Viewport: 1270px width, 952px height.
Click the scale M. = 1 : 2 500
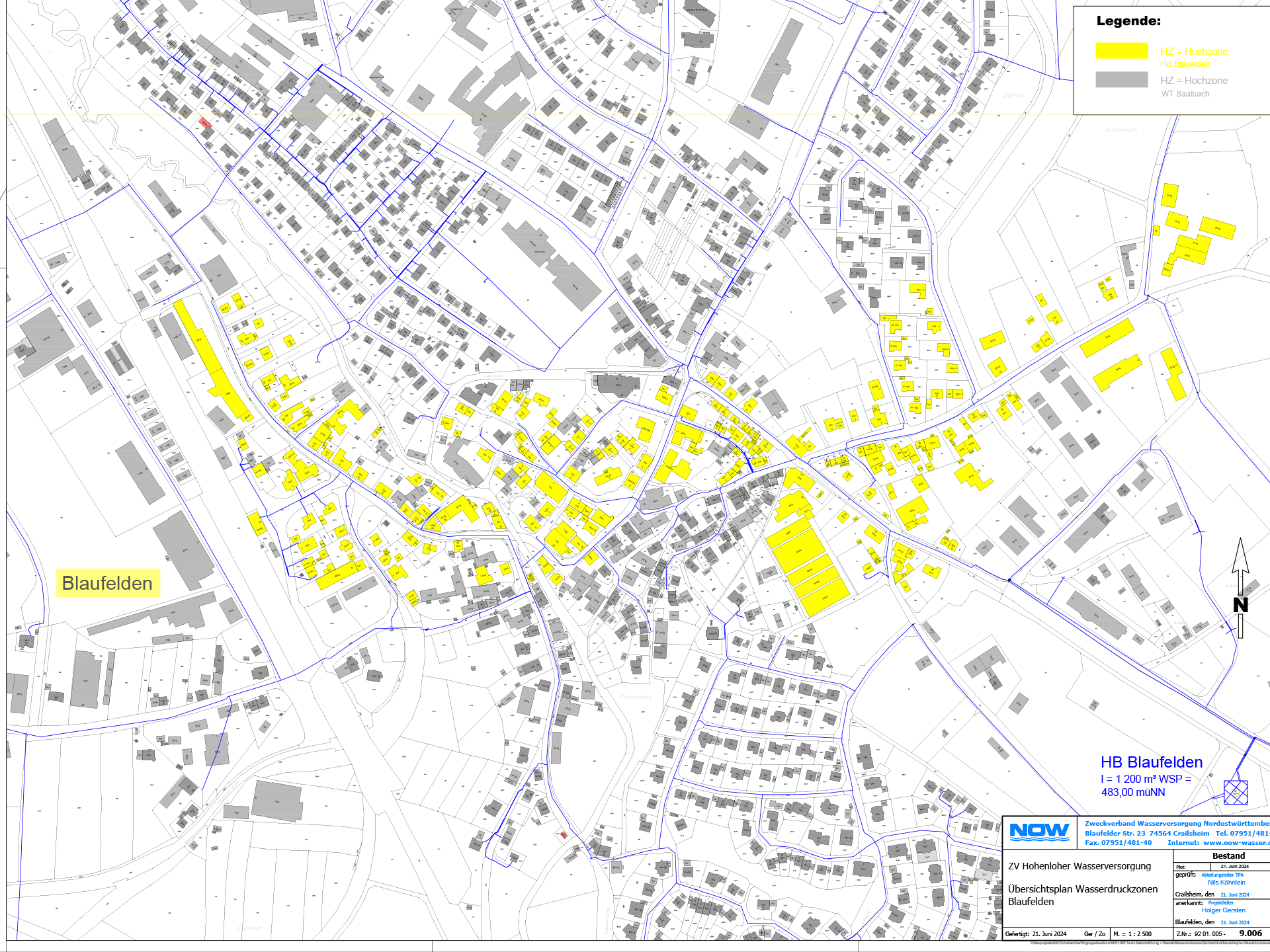[1132, 934]
